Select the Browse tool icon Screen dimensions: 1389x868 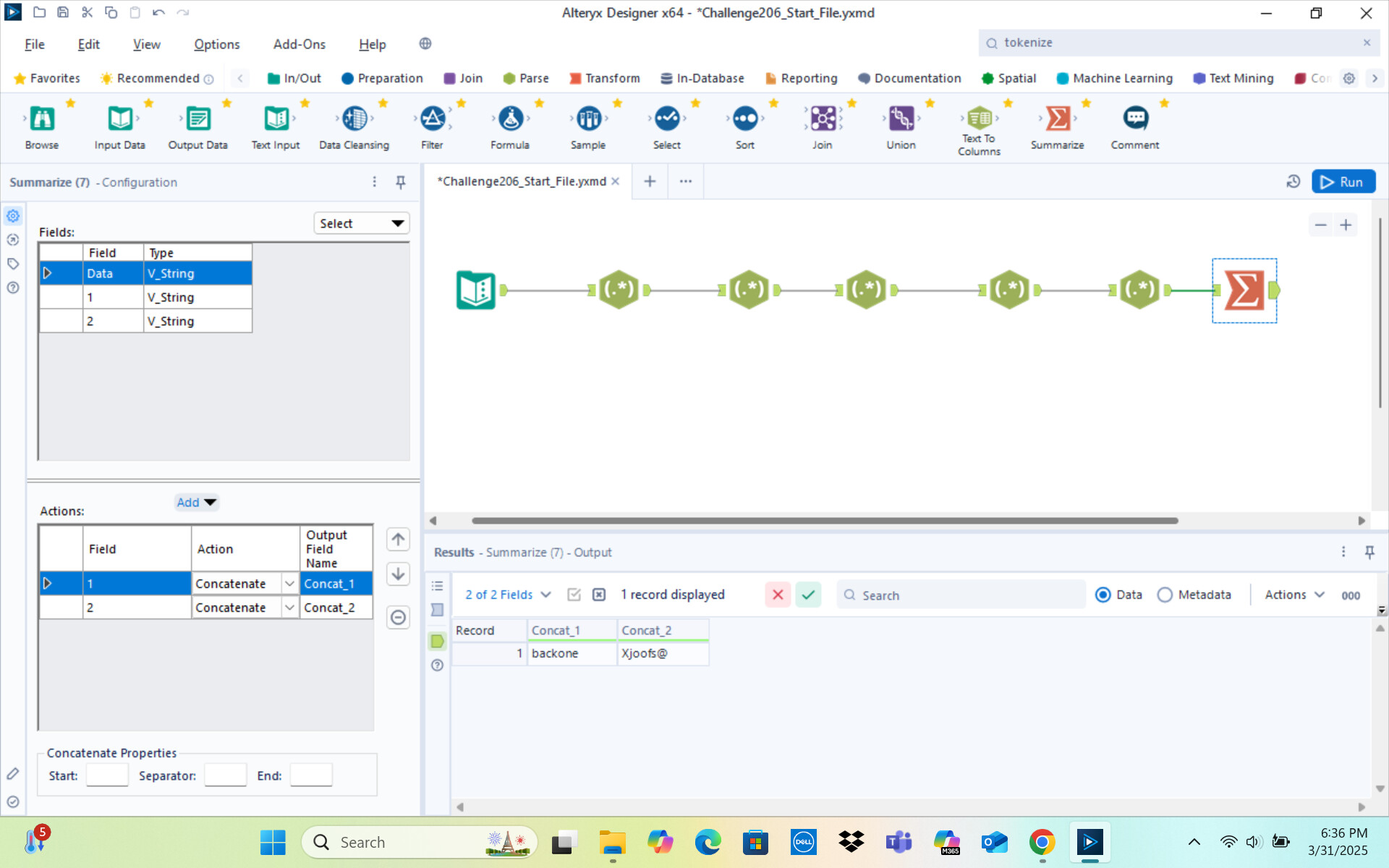coord(42,119)
